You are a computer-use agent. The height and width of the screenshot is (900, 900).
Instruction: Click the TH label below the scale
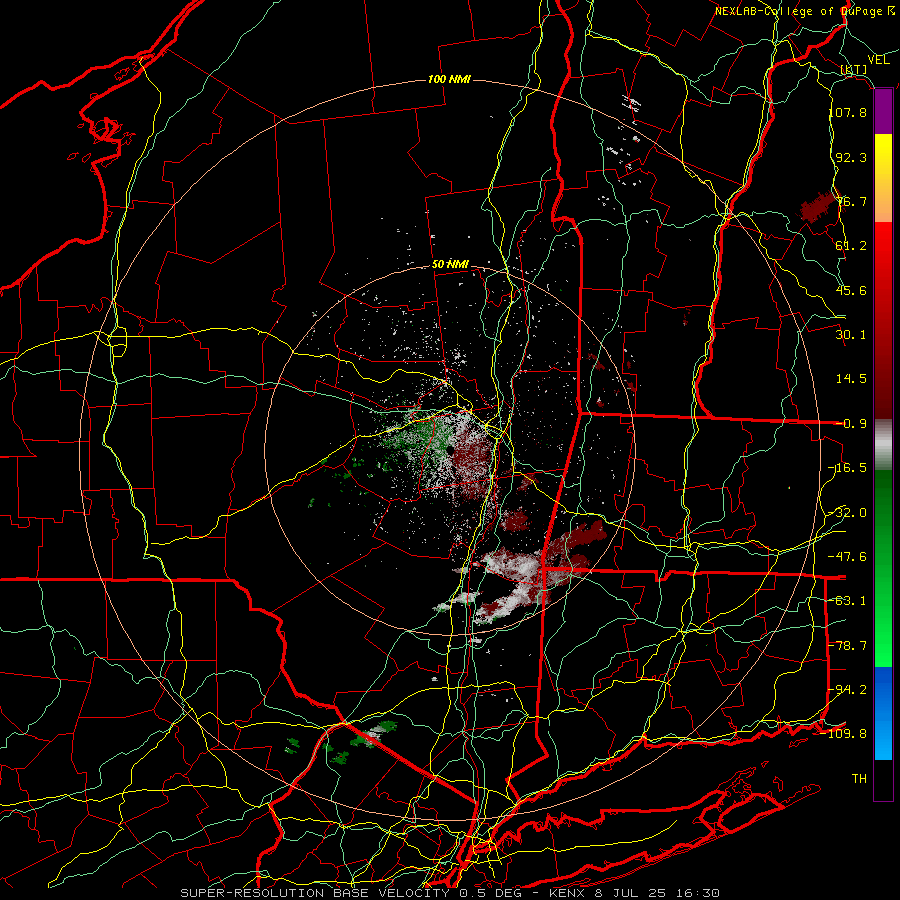[x=859, y=779]
